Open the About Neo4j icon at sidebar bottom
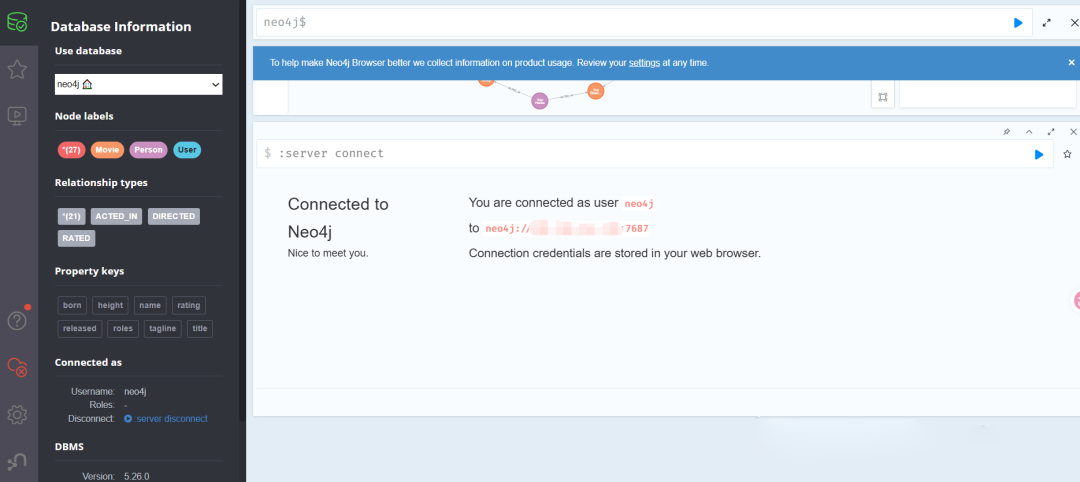Viewport: 1080px width, 482px height. coord(17,461)
